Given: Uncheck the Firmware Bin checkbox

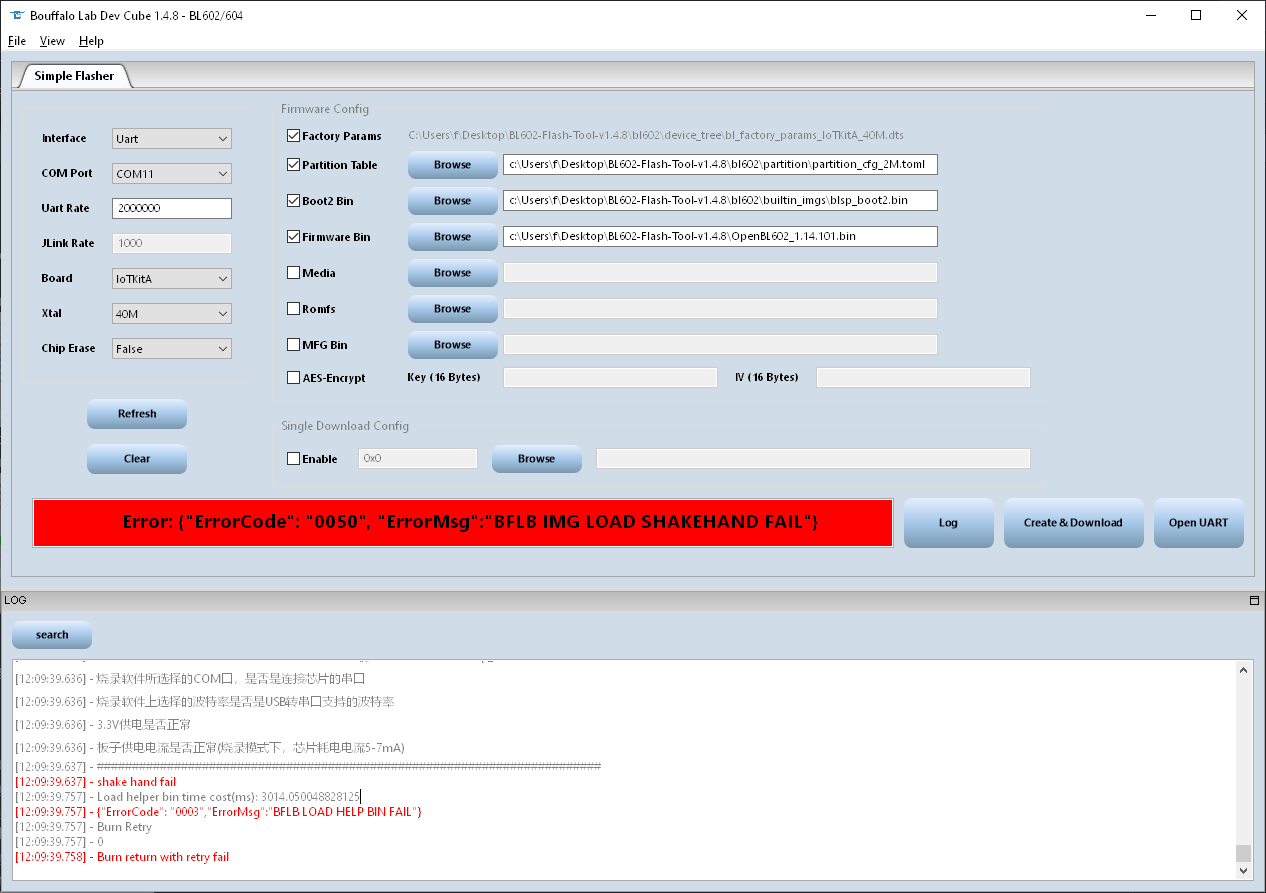Looking at the screenshot, I should [x=293, y=237].
